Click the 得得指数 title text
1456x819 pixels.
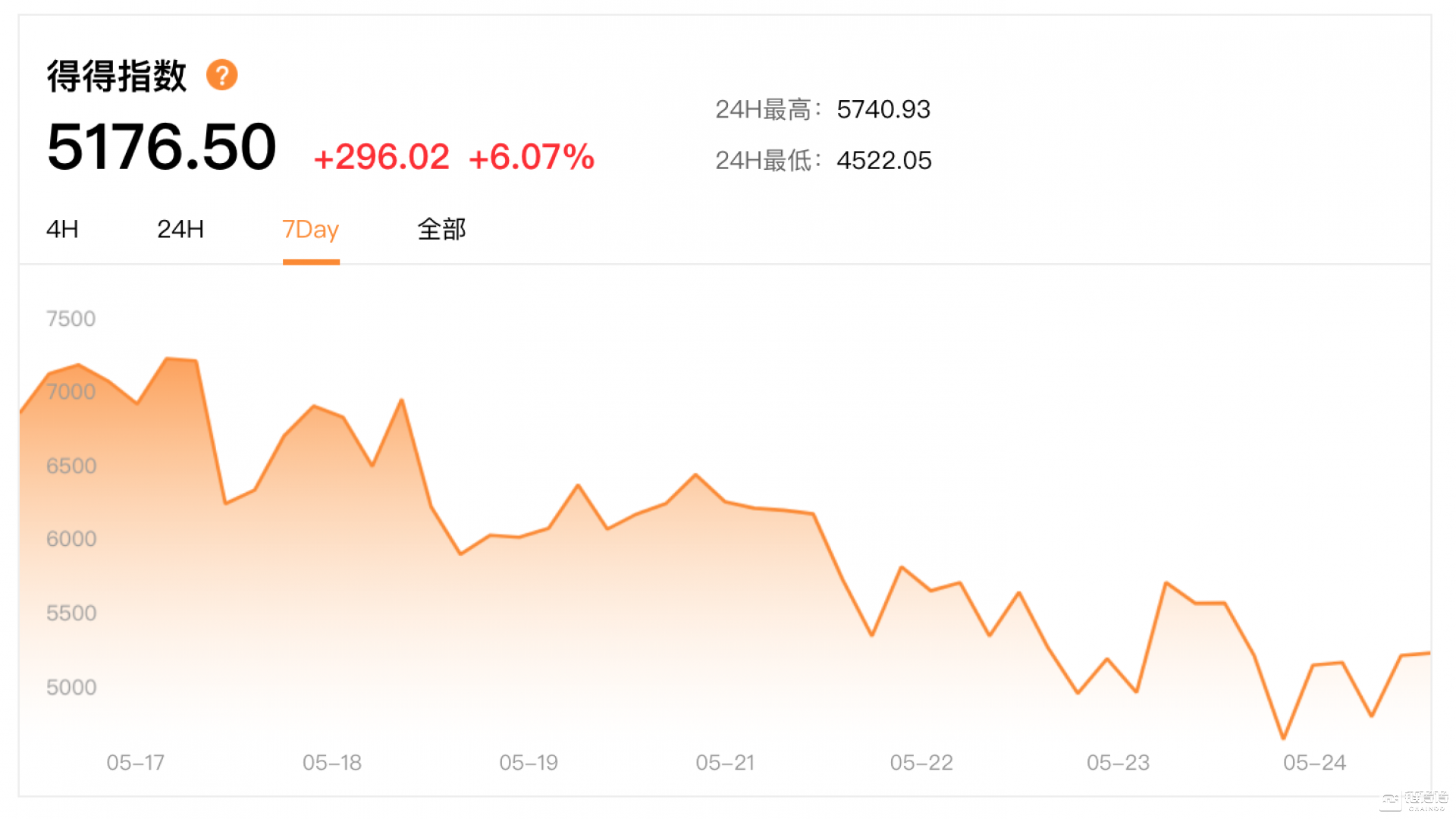117,76
